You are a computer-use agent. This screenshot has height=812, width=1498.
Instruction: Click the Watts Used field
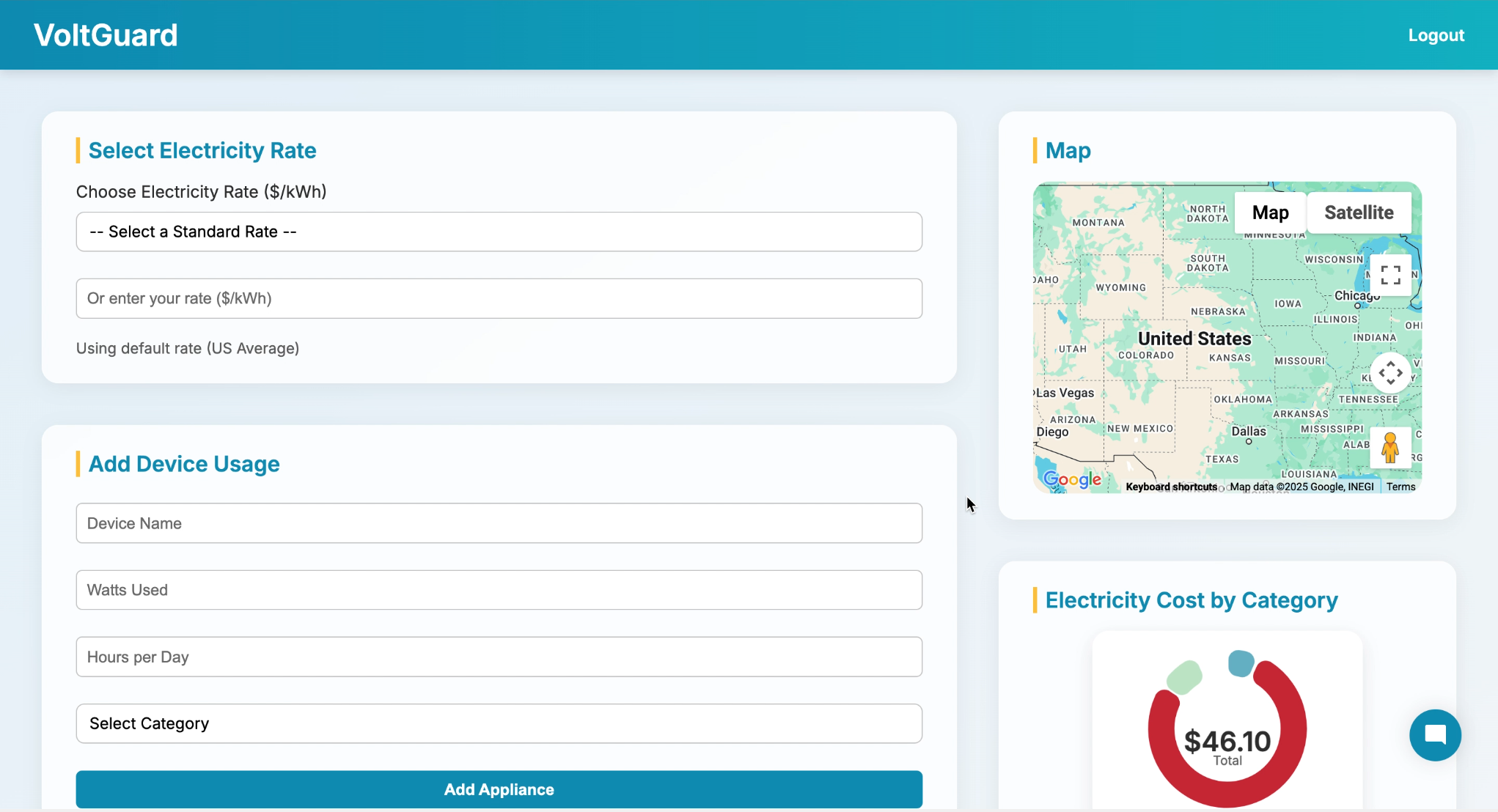499,590
